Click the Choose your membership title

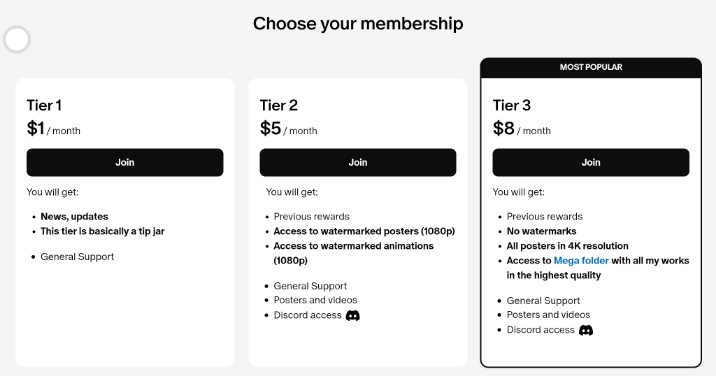tap(358, 23)
